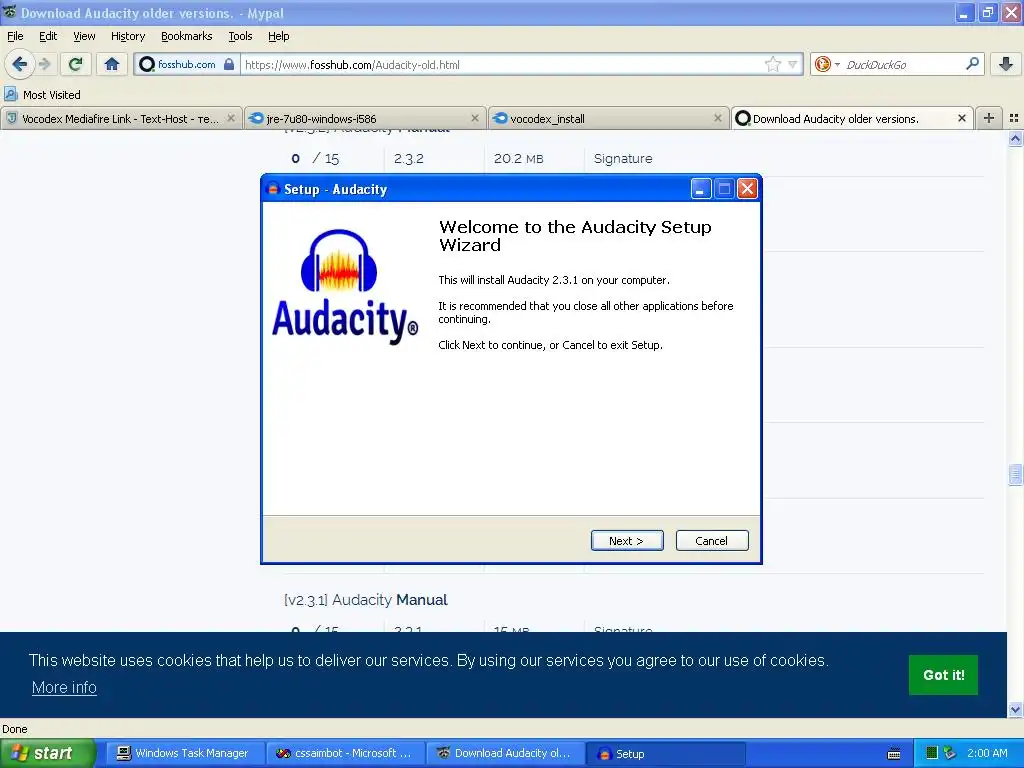Click the search magnifier icon

[x=972, y=64]
